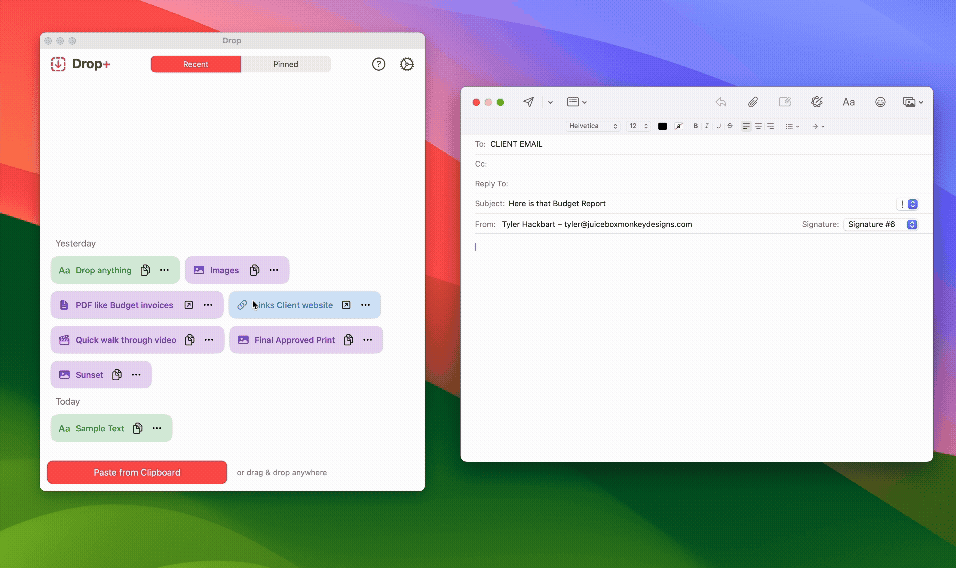Open the photo browser dropdown
The image size is (956, 568).
[x=913, y=102]
